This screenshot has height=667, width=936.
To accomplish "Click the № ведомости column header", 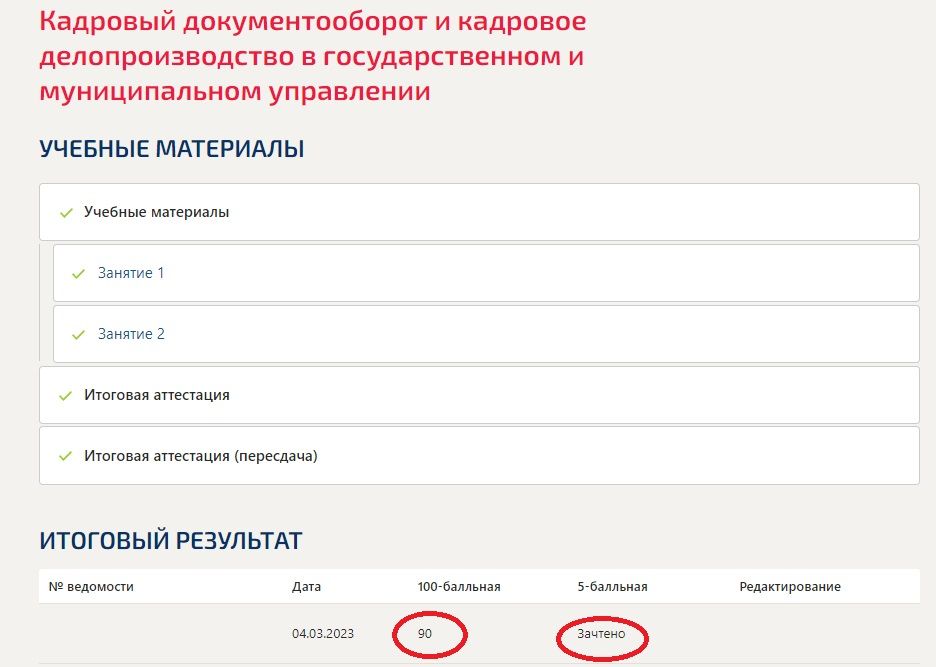I will pos(91,586).
